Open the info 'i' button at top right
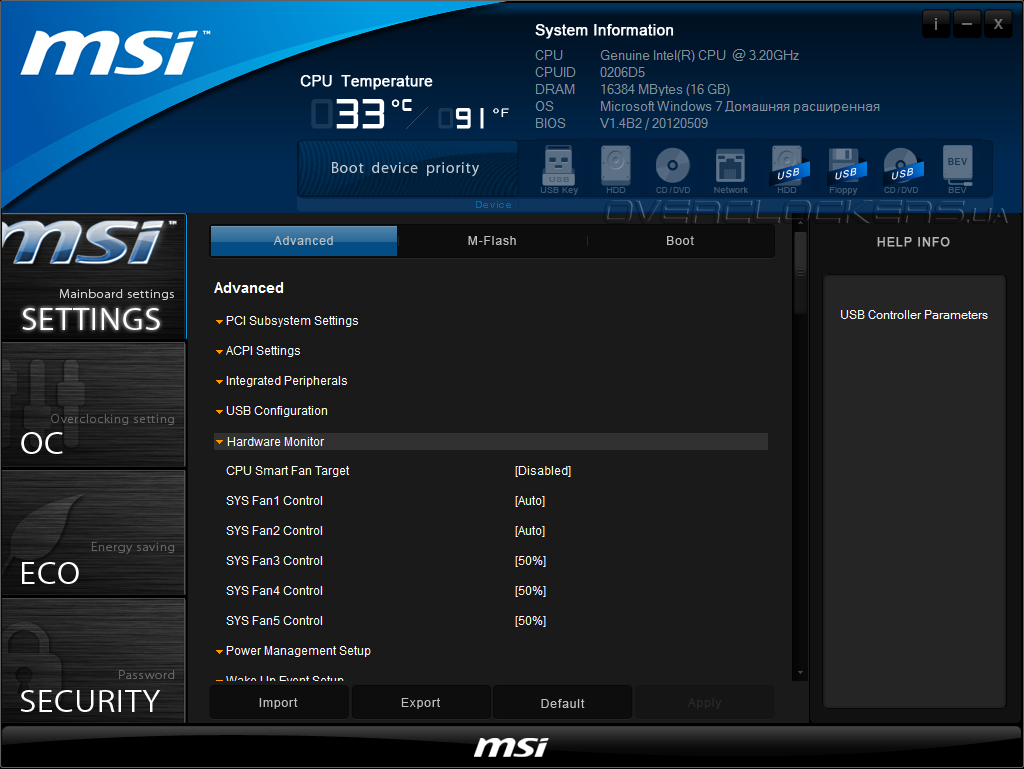The width and height of the screenshot is (1024, 769). [936, 24]
